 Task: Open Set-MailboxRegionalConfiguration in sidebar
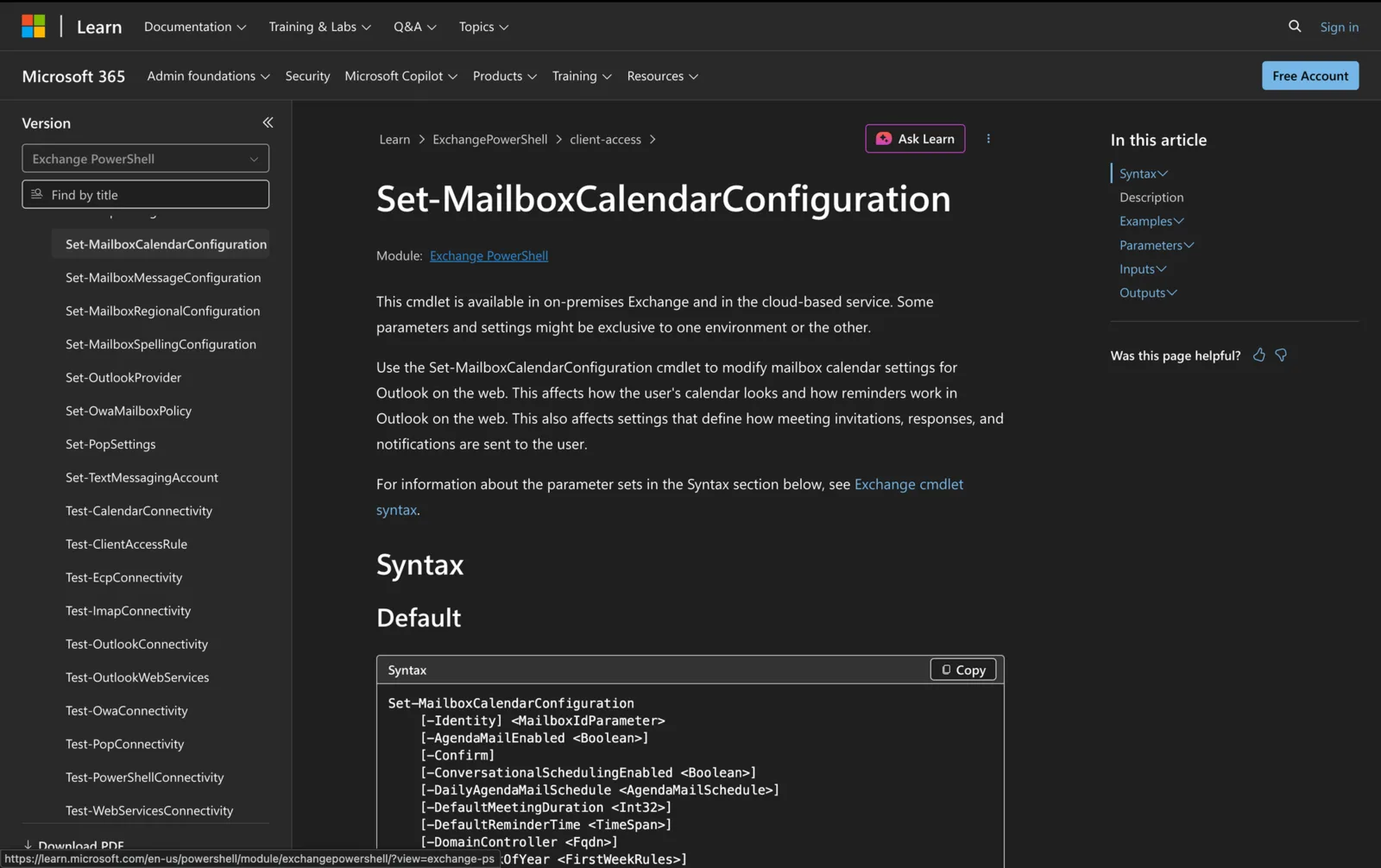coord(162,311)
